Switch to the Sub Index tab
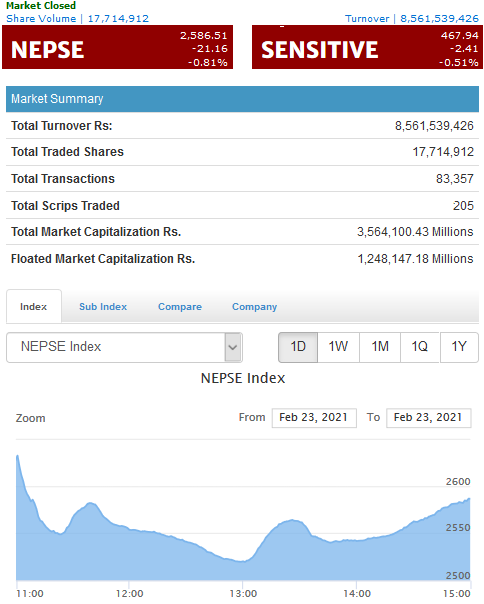The height and width of the screenshot is (604, 484). (x=103, y=307)
